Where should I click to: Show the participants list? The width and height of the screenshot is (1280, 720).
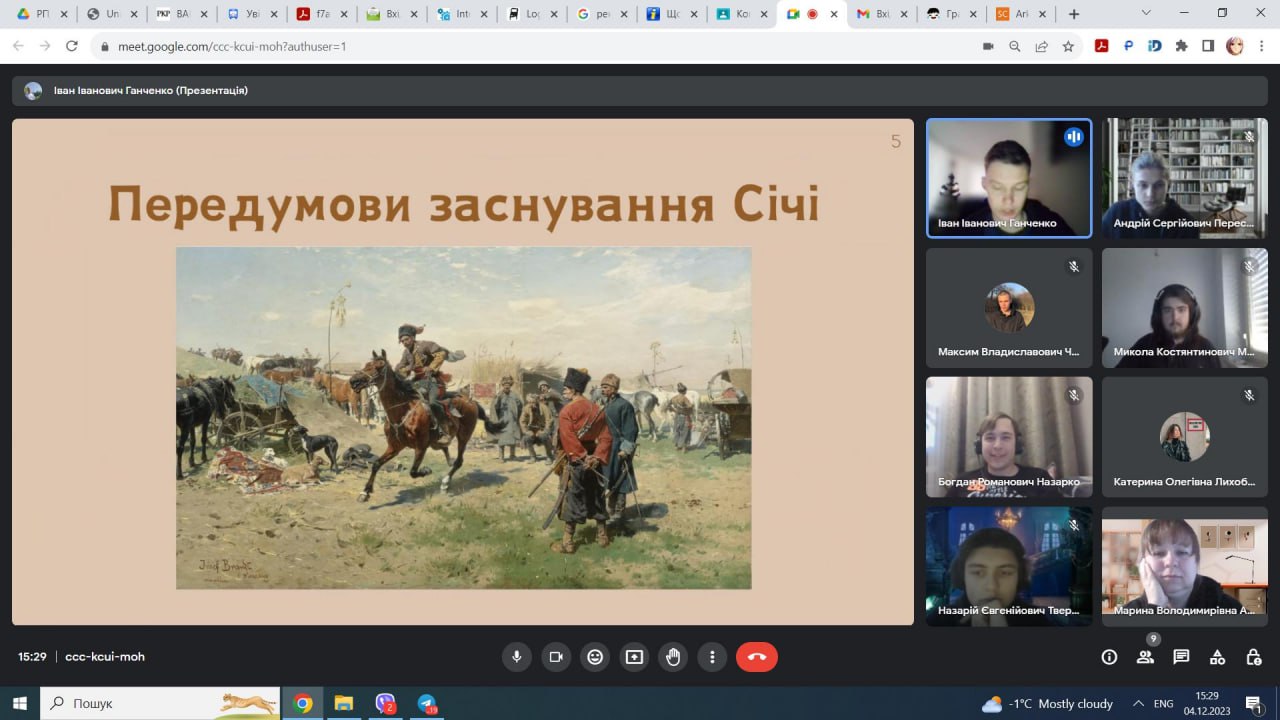1145,657
